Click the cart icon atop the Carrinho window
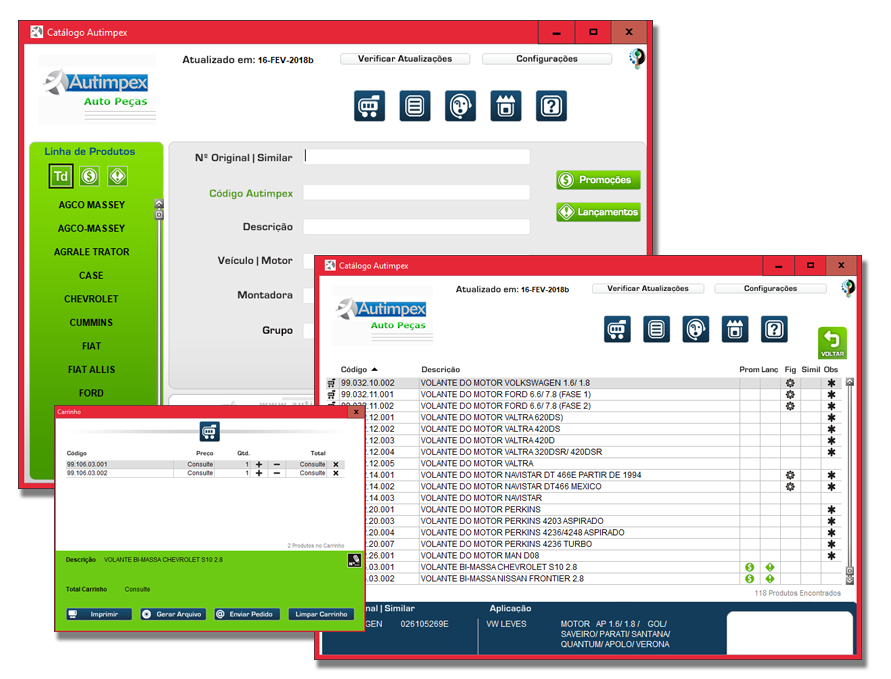 pos(210,432)
